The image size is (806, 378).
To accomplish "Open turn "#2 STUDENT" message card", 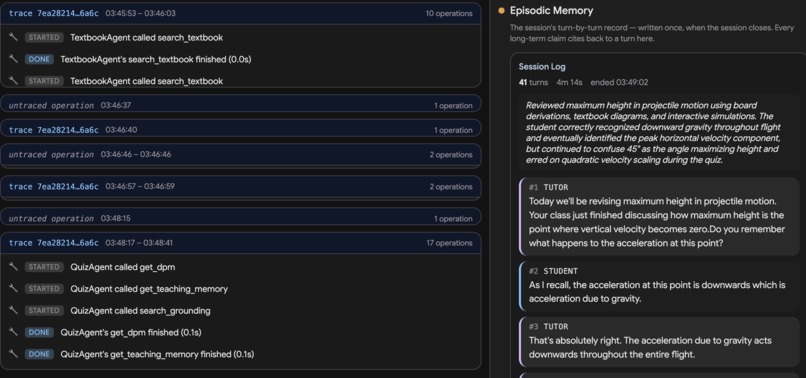I will click(660, 286).
